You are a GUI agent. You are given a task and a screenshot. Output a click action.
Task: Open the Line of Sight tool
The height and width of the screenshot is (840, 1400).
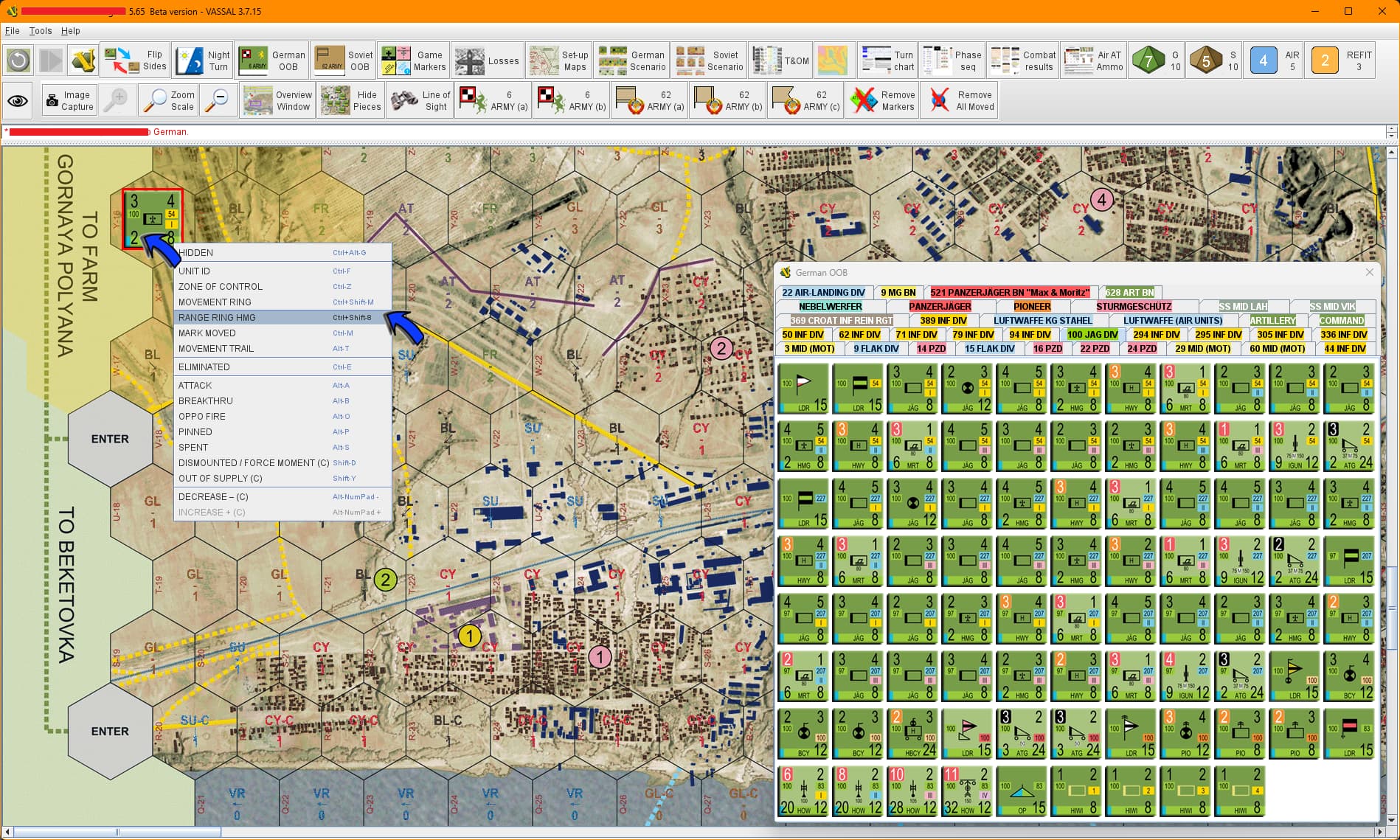420,100
